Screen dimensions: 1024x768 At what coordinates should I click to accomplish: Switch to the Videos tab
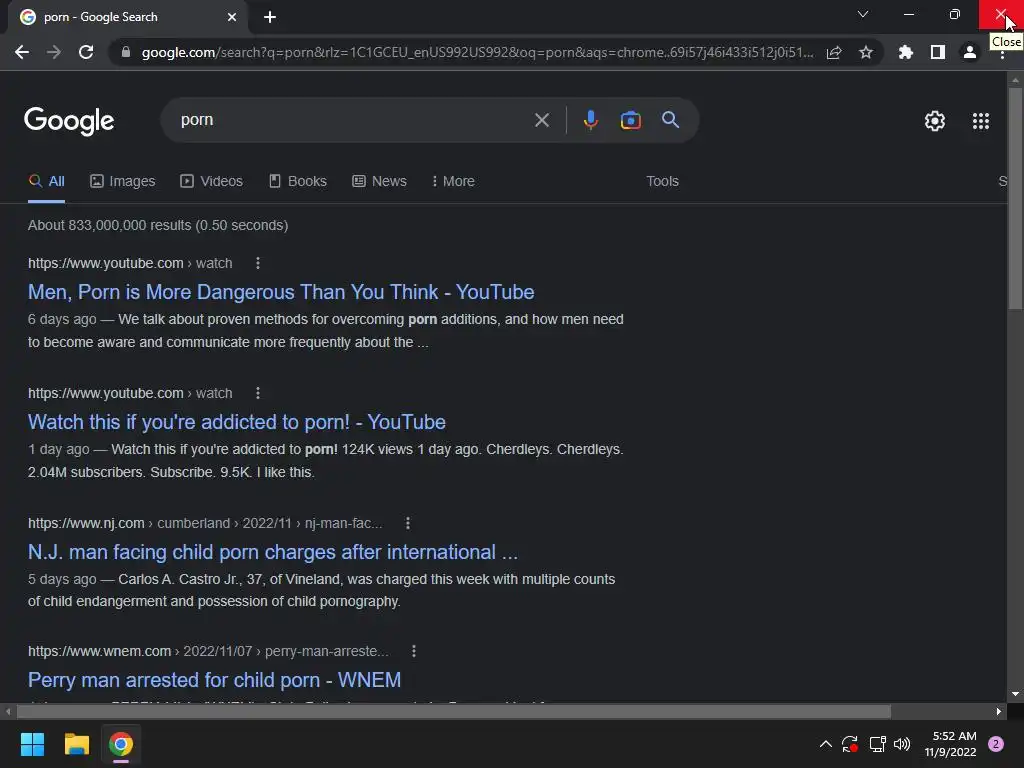click(x=212, y=181)
